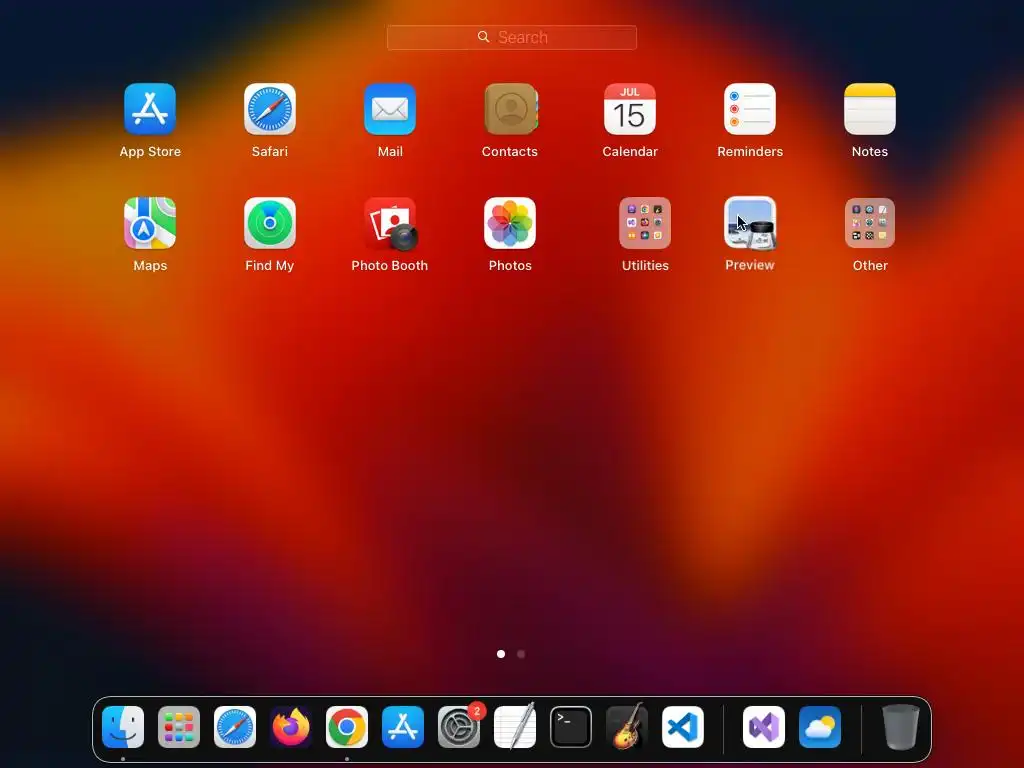The image size is (1024, 768).
Task: Open the Utilities folder
Action: point(645,223)
